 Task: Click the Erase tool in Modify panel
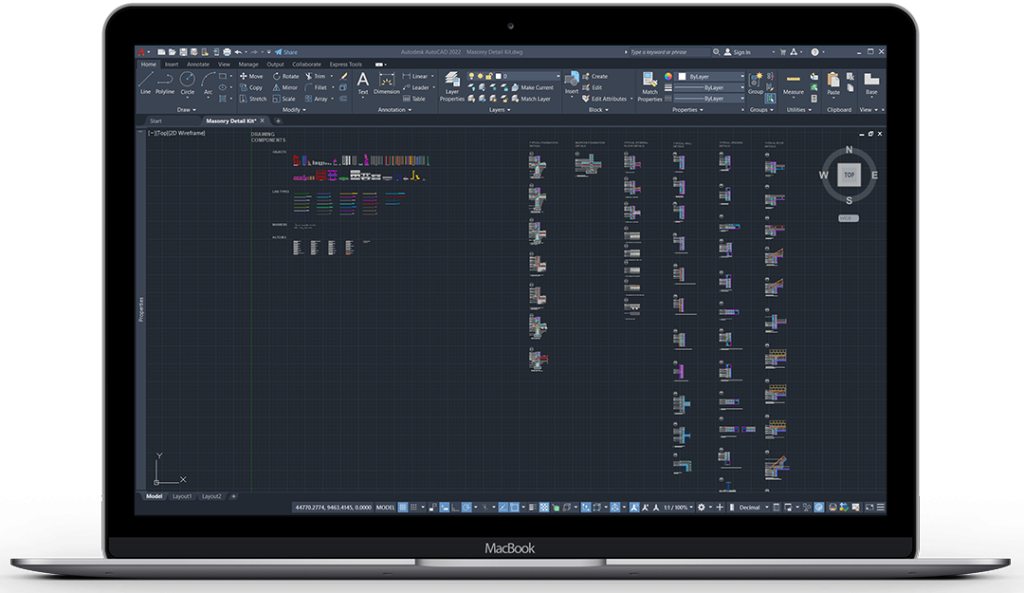click(344, 76)
